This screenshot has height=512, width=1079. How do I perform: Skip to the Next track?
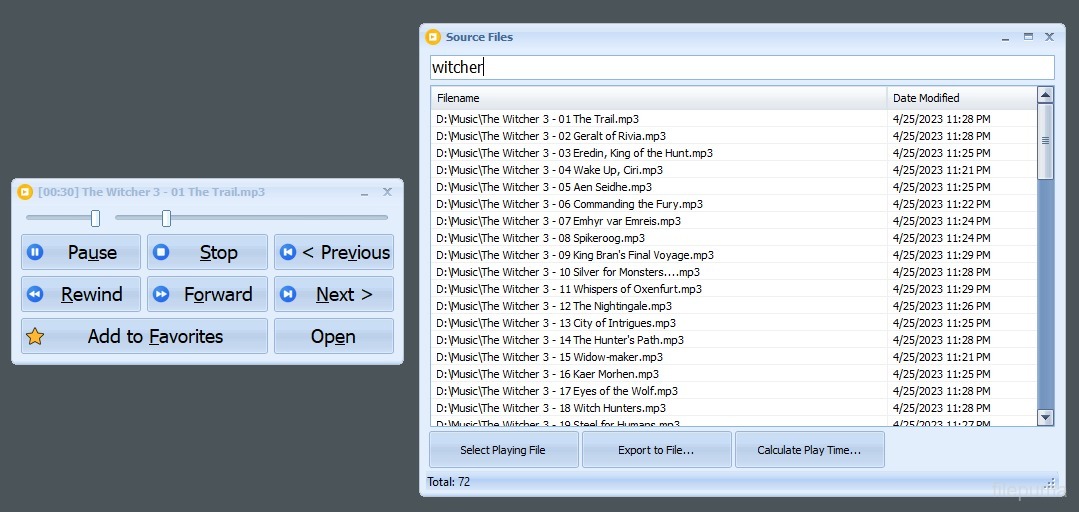334,294
